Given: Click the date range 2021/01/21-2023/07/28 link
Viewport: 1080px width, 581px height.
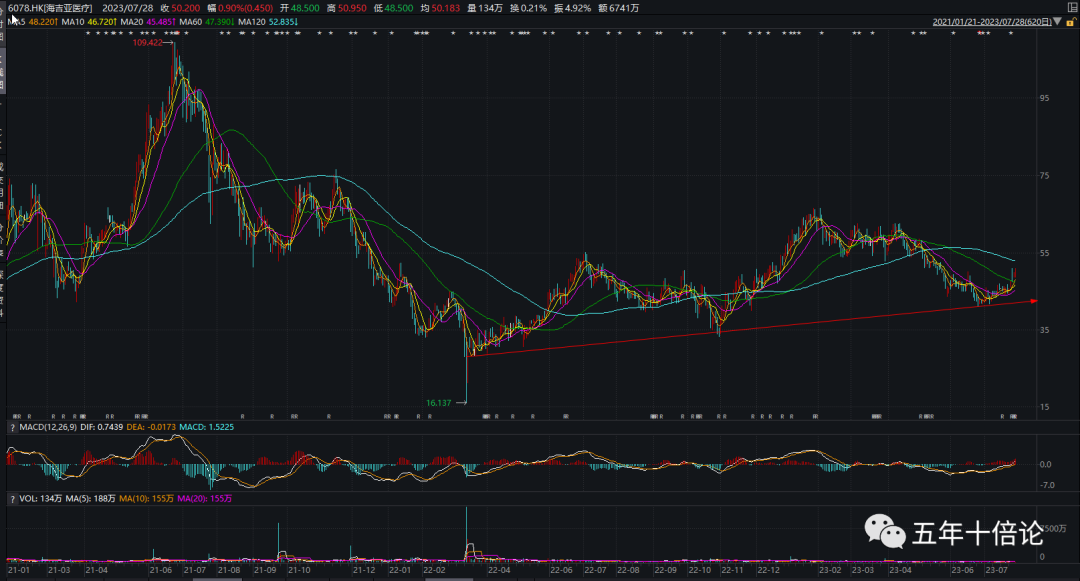Looking at the screenshot, I should [992, 22].
